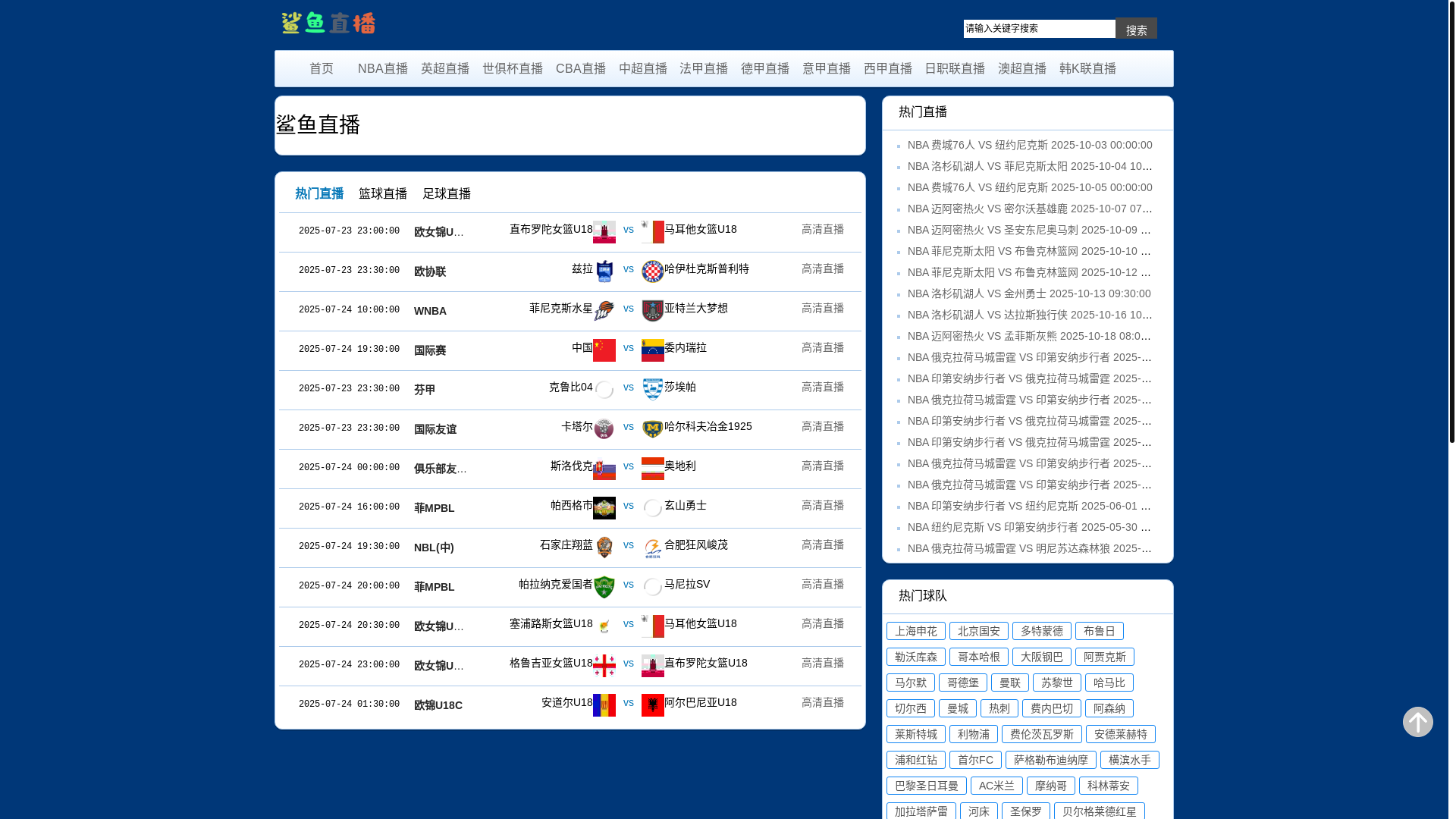This screenshot has height=819, width=1456.
Task: Click the keyword search input field
Action: (x=1039, y=29)
